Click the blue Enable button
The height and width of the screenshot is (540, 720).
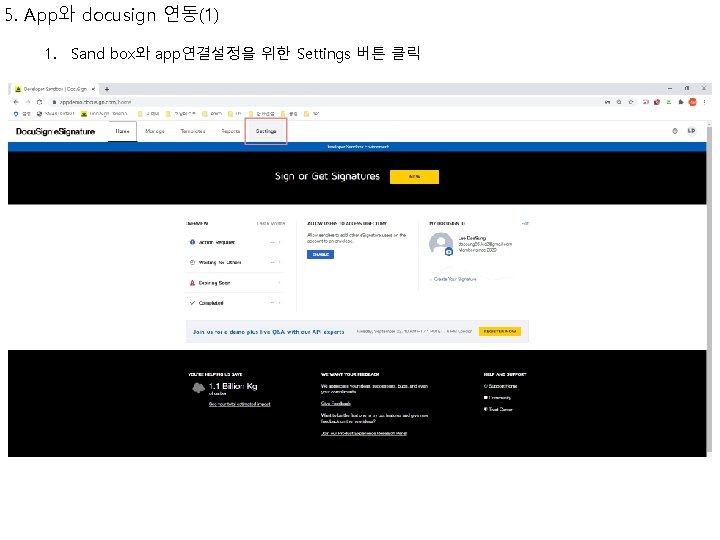(321, 254)
